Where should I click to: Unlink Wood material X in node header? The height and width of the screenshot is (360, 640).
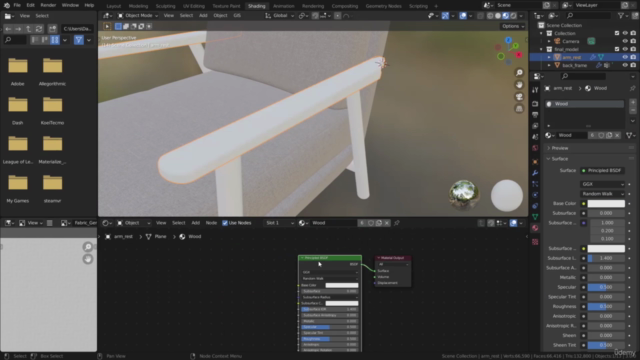pyautogui.click(x=387, y=223)
